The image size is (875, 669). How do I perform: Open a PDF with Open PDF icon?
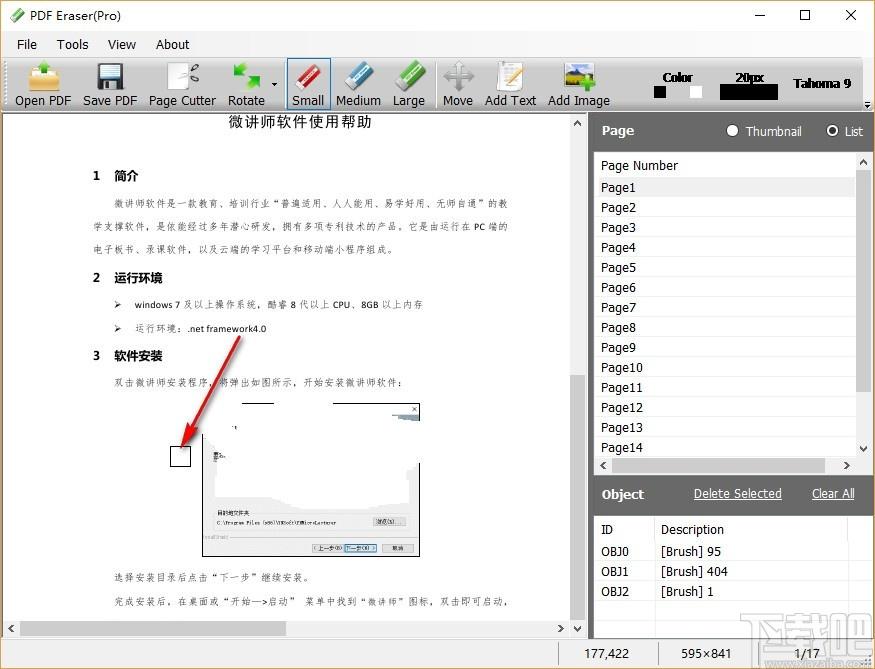[x=43, y=84]
